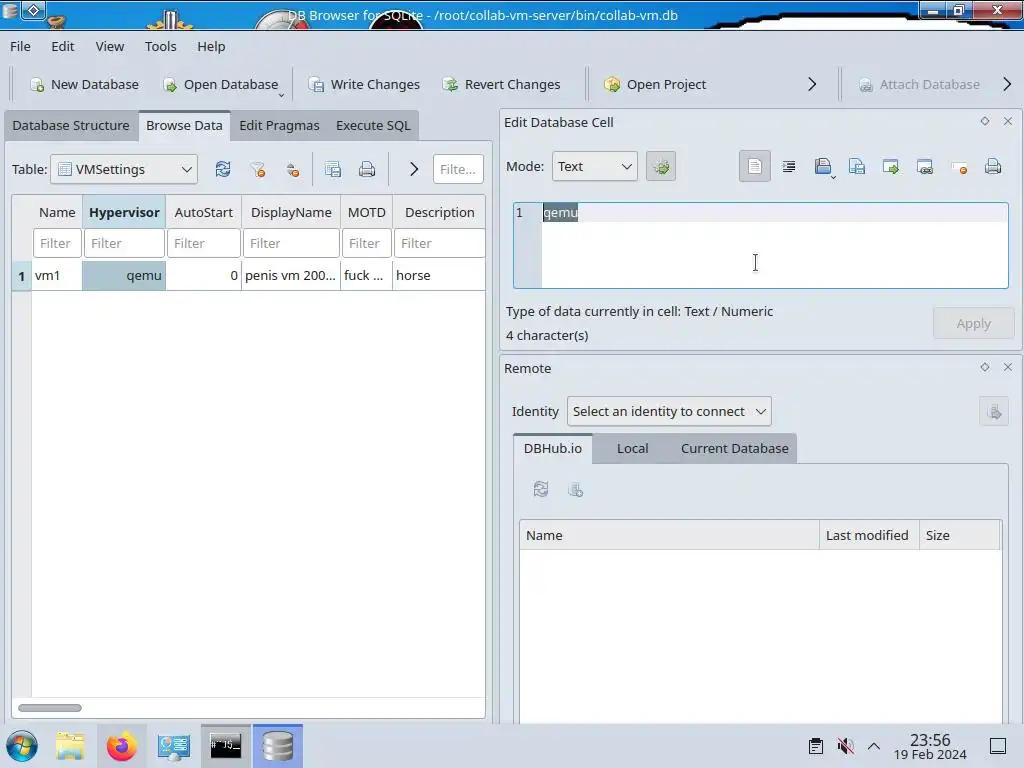
Task: Select row header number 1
Action: [x=22, y=276]
